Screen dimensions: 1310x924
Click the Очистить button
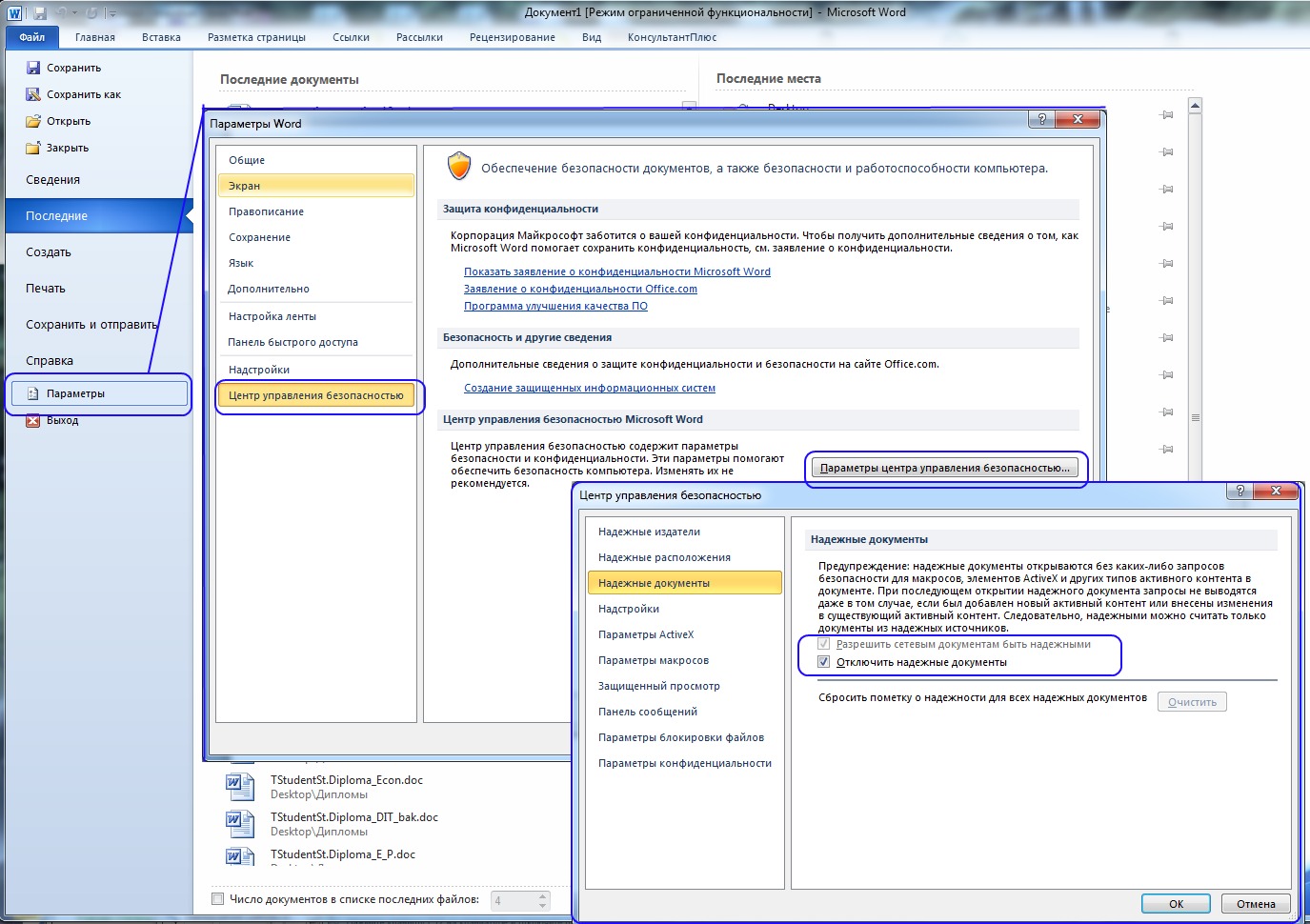pos(1192,702)
